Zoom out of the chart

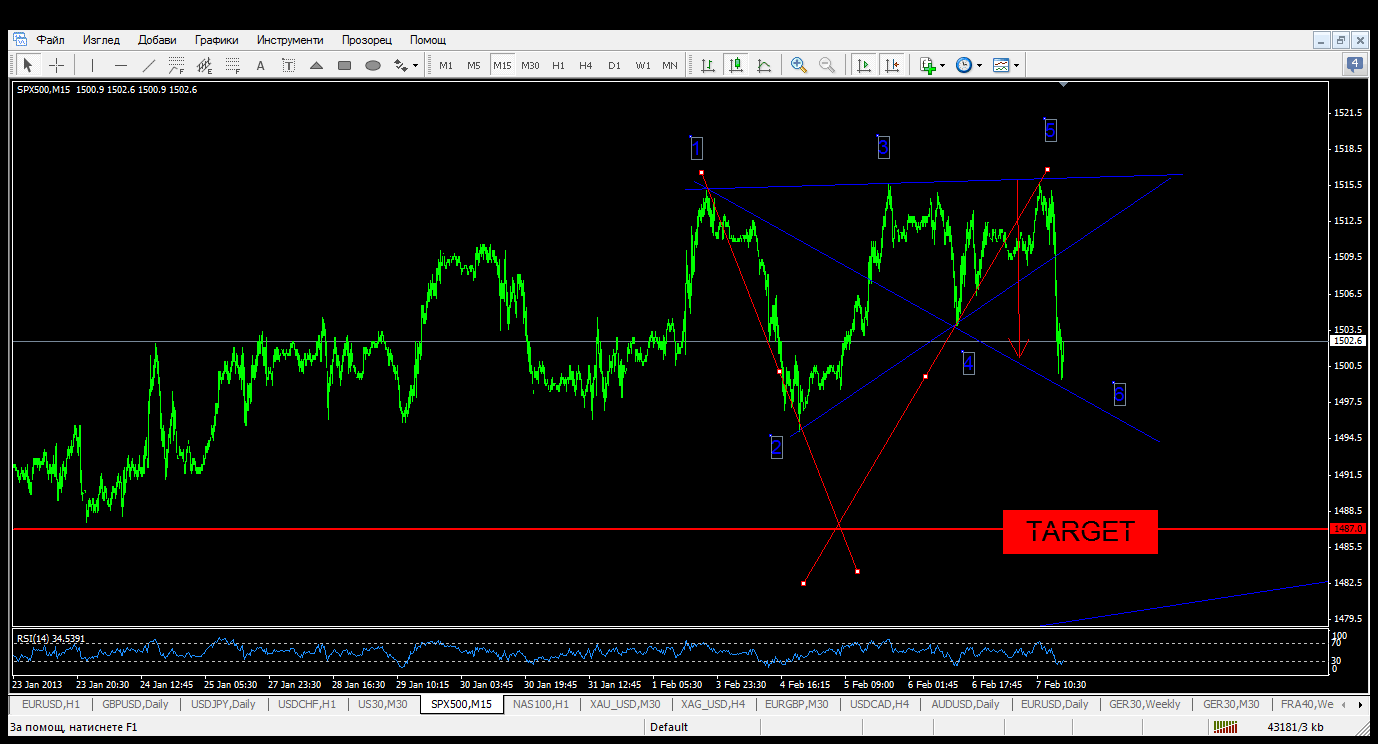point(827,65)
